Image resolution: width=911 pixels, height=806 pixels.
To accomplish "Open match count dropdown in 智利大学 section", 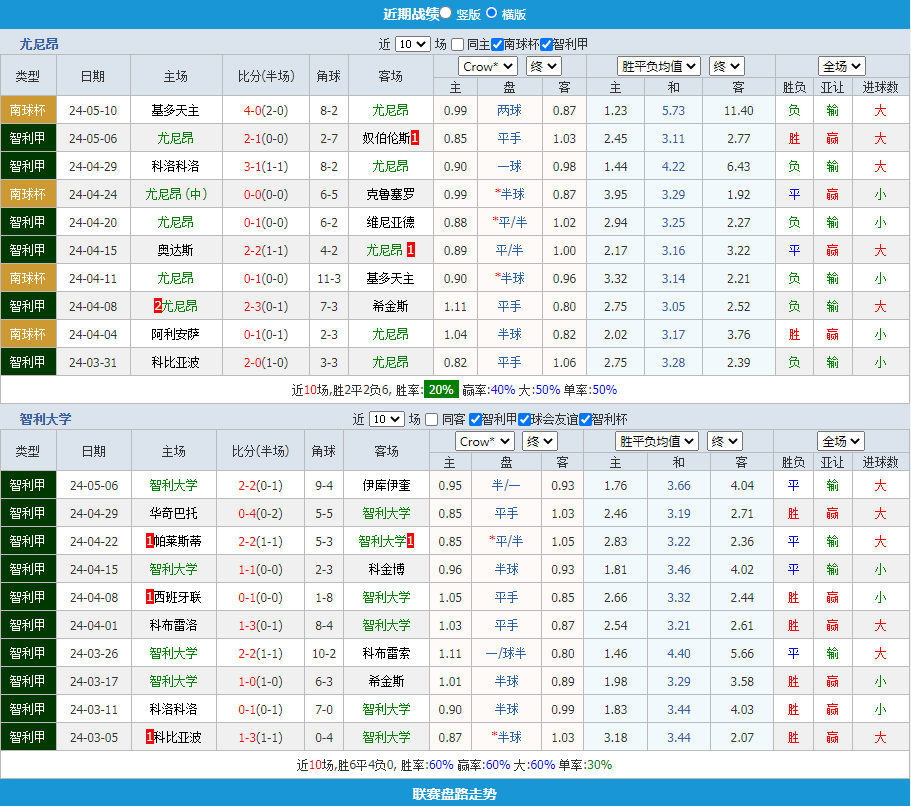I will [386, 419].
